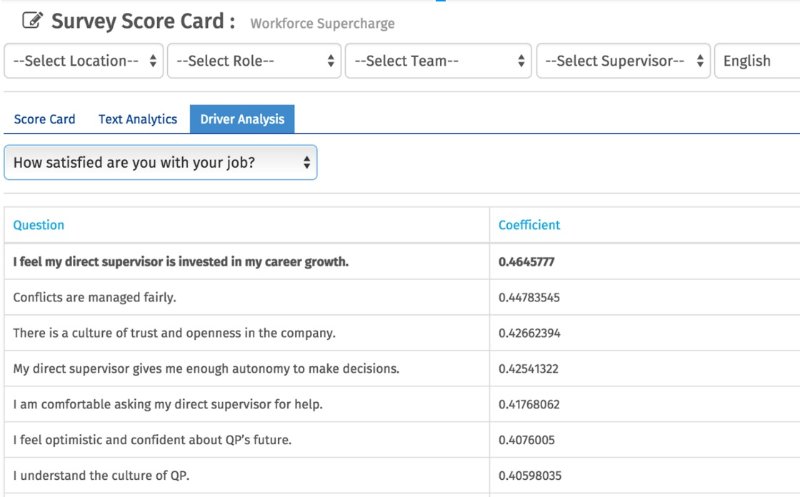Click the 'I understand the culture of QP' row
Viewport: 800px width, 497px height.
[402, 476]
